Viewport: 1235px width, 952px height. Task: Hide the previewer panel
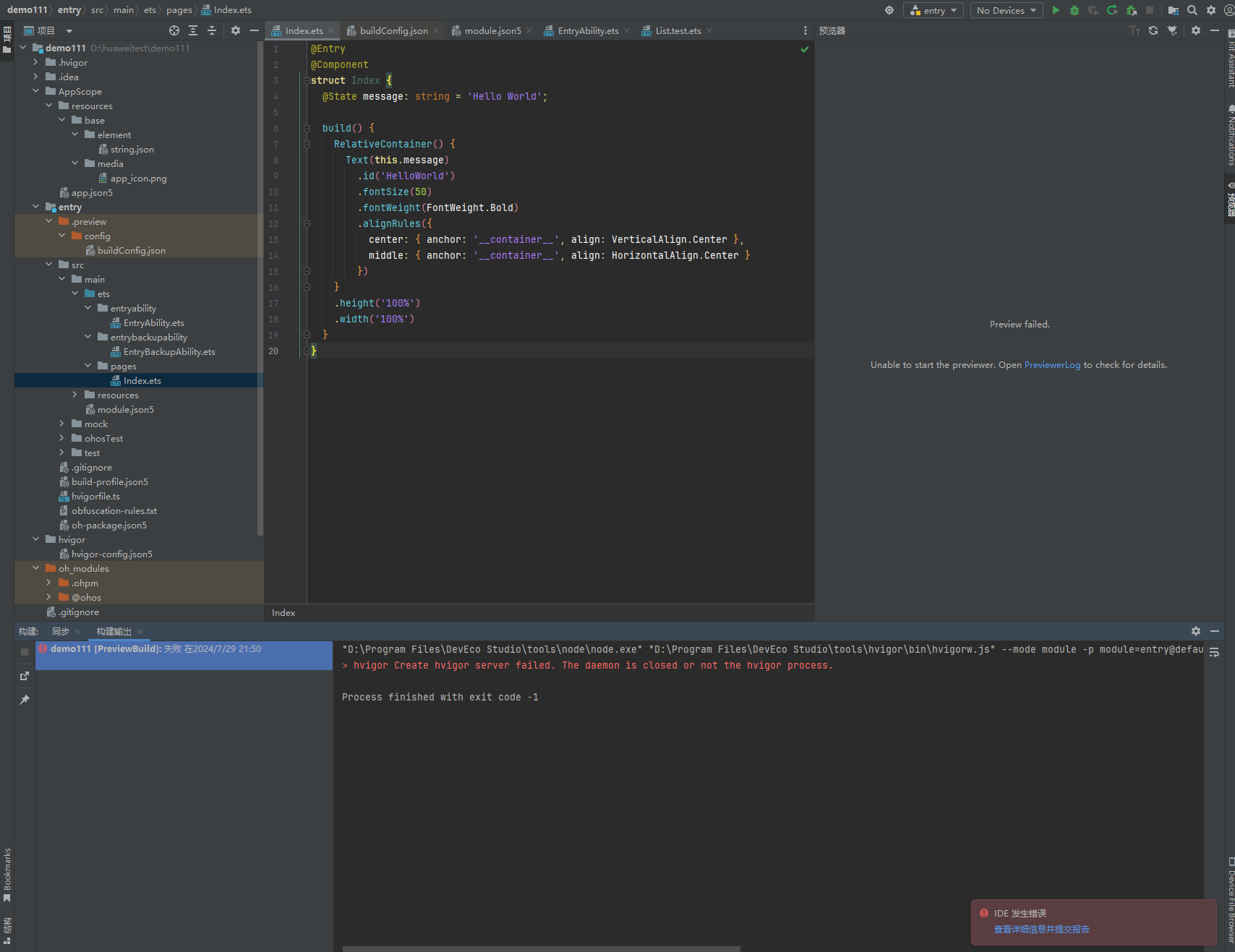tap(1215, 30)
